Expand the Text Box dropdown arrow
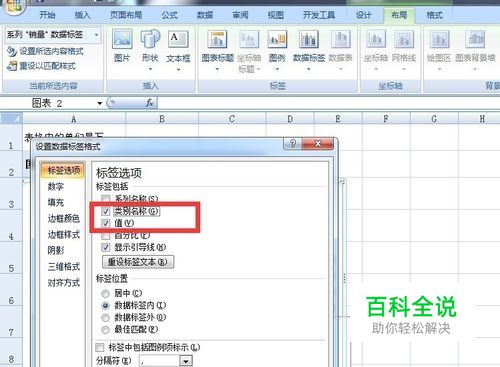500x367 pixels. click(178, 69)
